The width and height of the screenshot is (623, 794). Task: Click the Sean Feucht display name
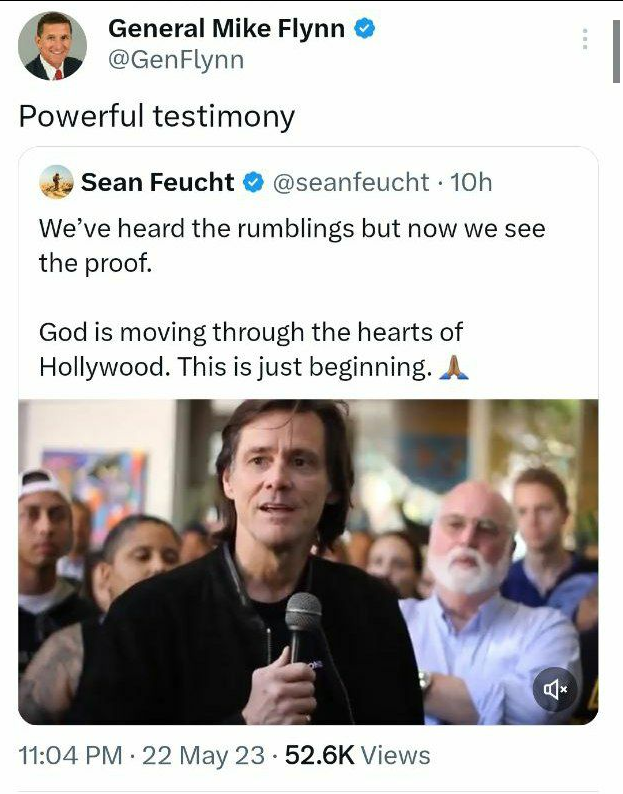(x=158, y=182)
